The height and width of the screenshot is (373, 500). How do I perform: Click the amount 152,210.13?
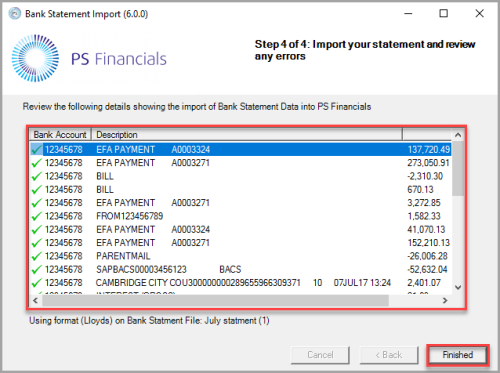(428, 243)
